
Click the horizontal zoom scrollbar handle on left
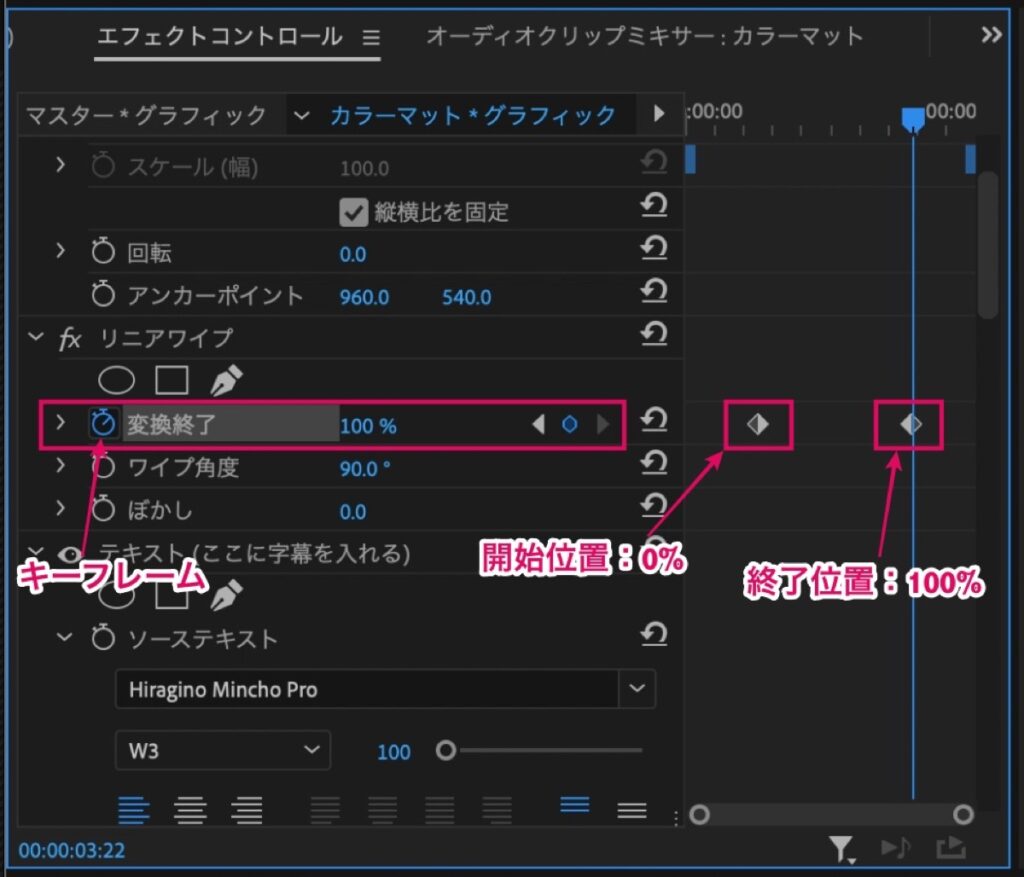699,814
